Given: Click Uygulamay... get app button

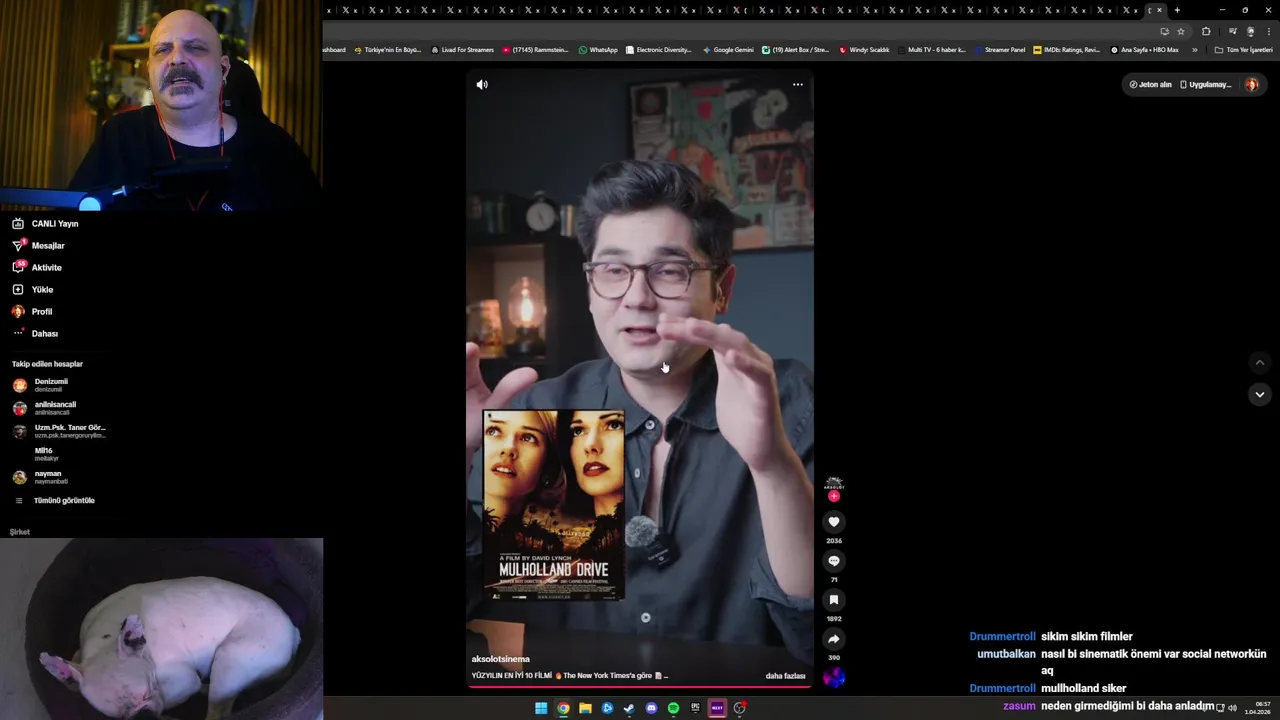Looking at the screenshot, I should (x=1206, y=85).
